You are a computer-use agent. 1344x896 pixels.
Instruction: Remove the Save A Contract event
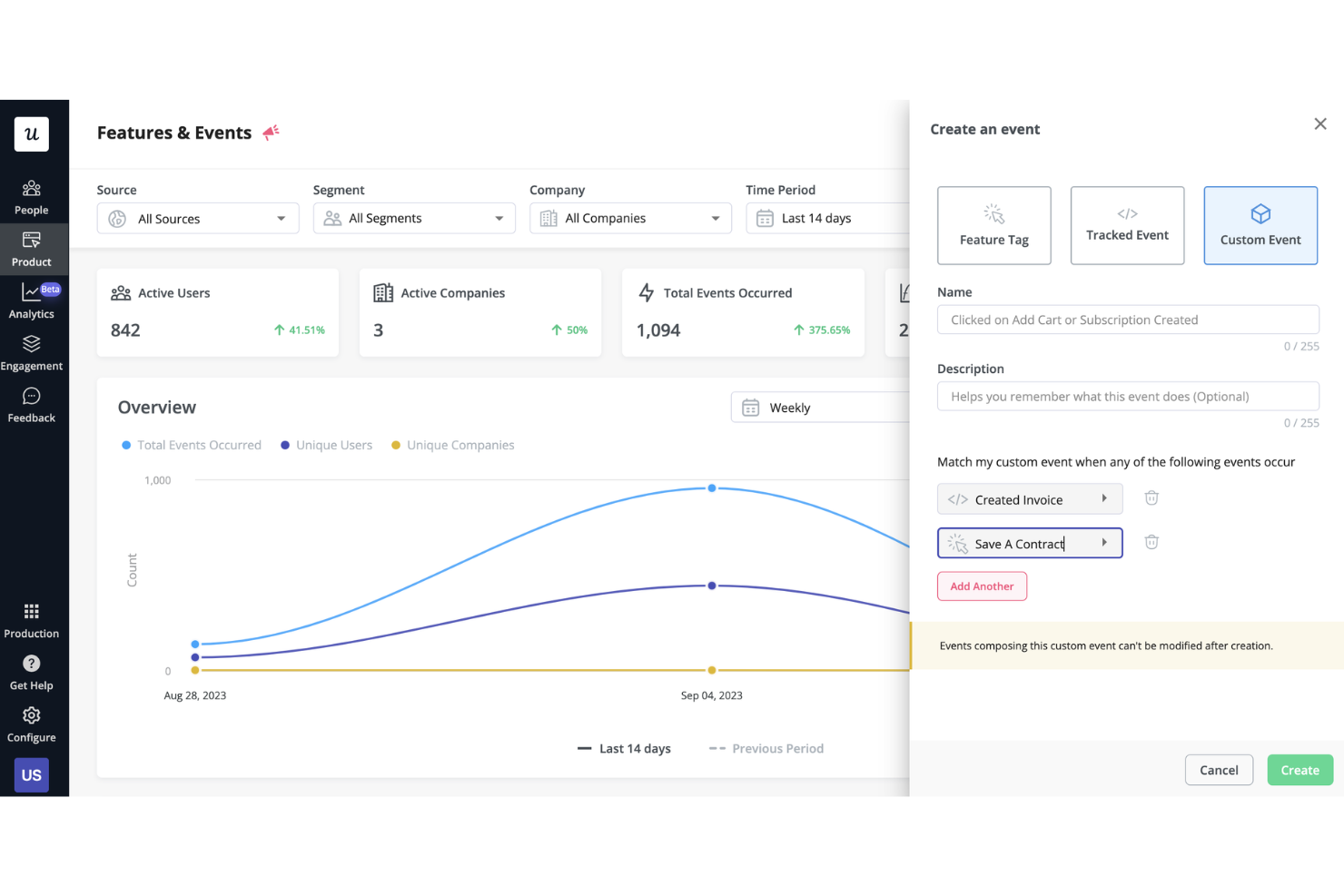(x=1151, y=542)
